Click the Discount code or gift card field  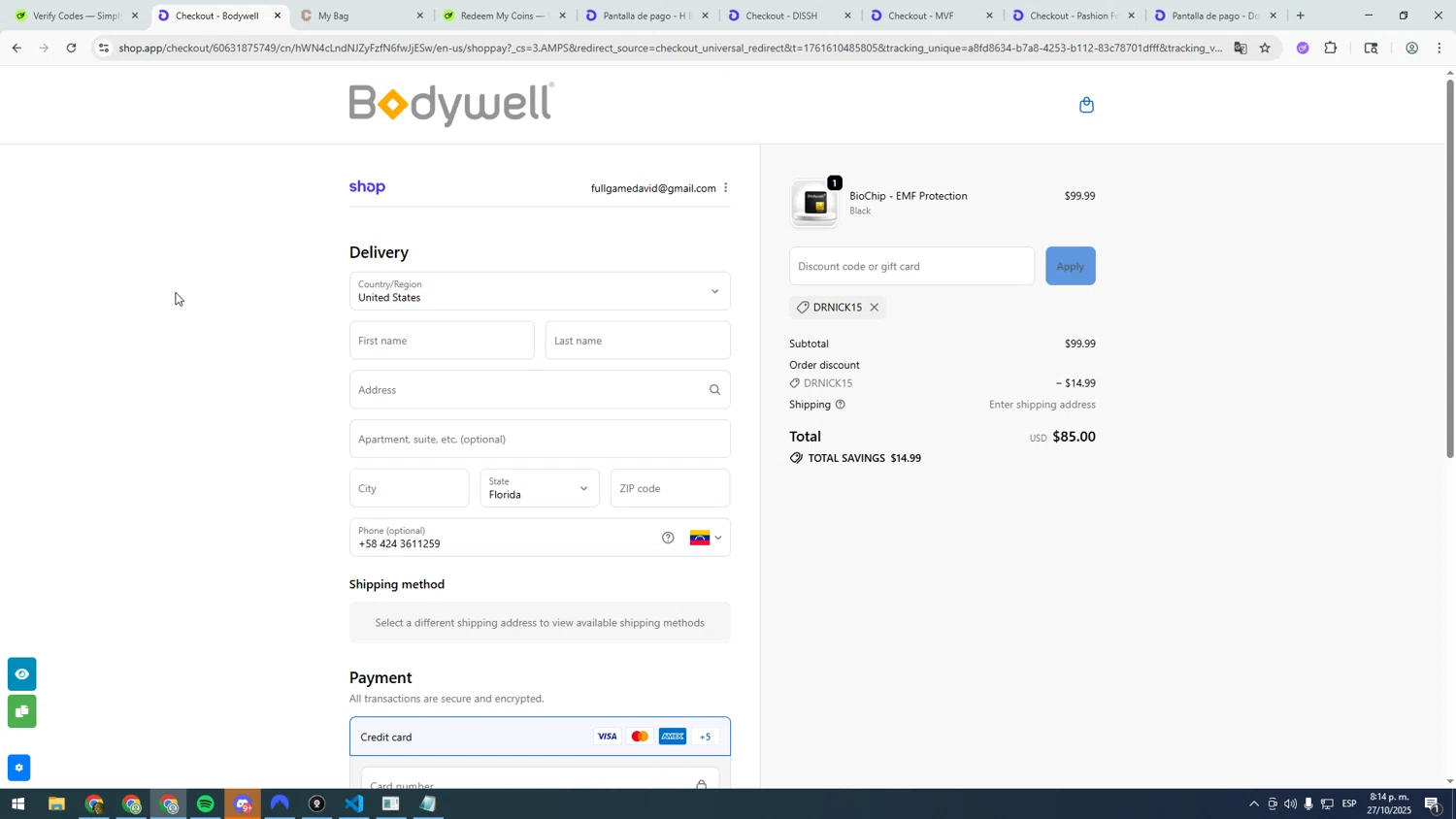click(x=911, y=266)
